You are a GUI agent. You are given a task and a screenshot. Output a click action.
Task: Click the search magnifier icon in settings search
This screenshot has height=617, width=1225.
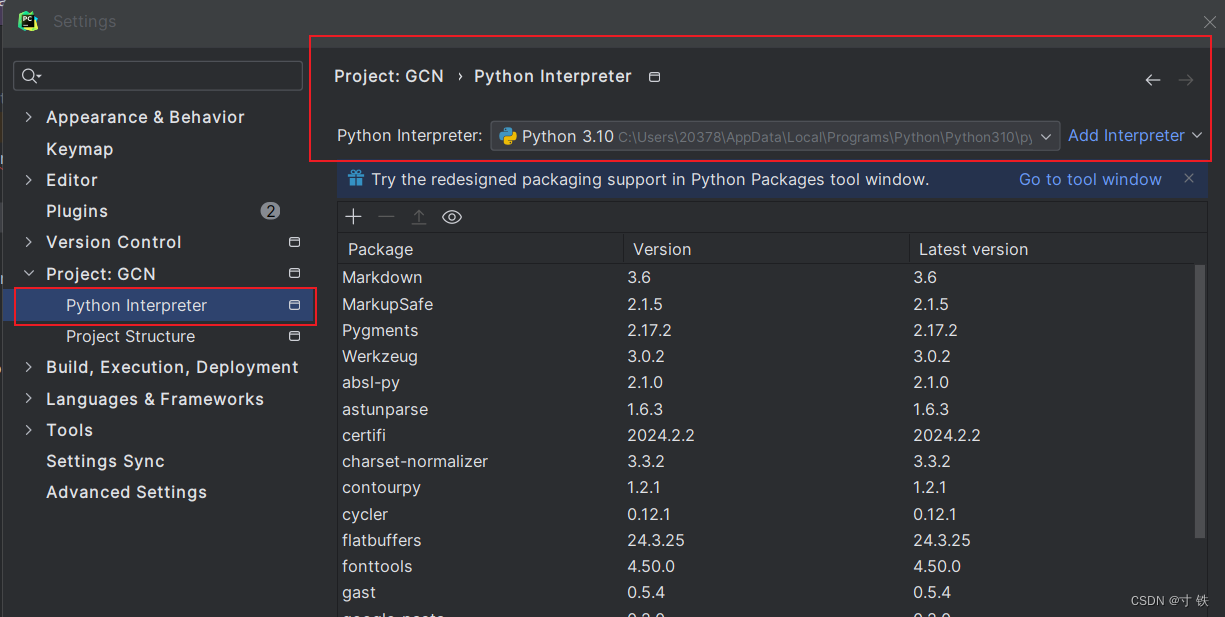(x=31, y=76)
